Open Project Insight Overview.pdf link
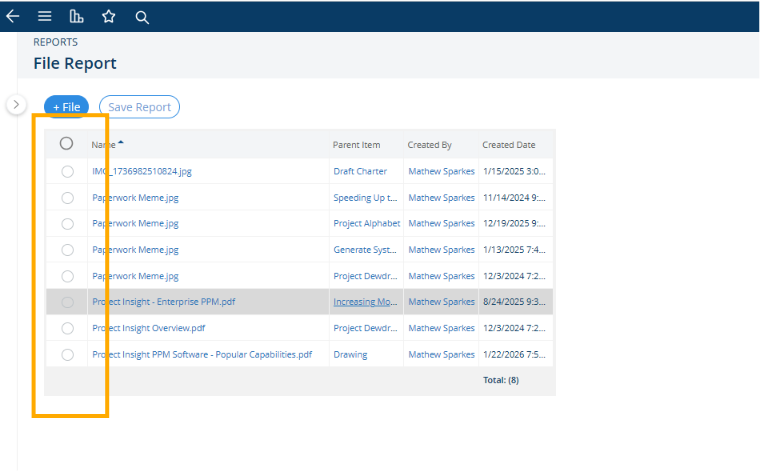The width and height of the screenshot is (760, 471). (148, 328)
